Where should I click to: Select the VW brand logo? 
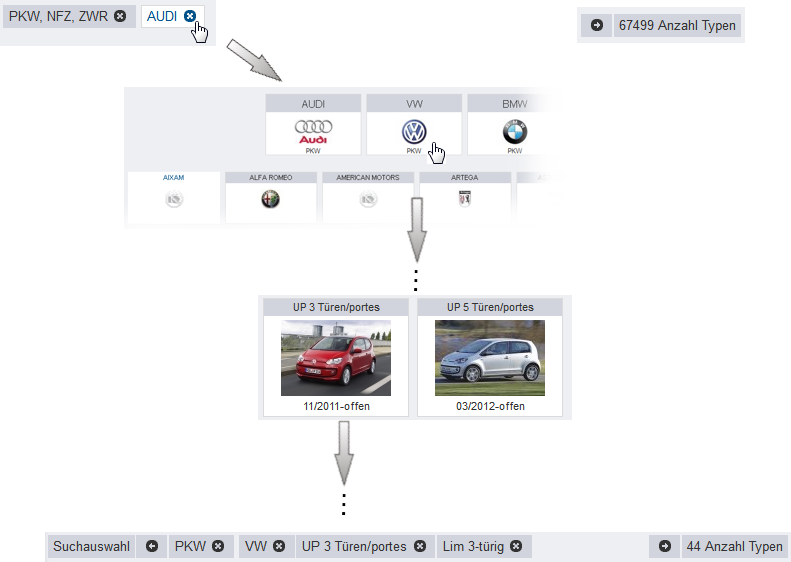pos(414,132)
